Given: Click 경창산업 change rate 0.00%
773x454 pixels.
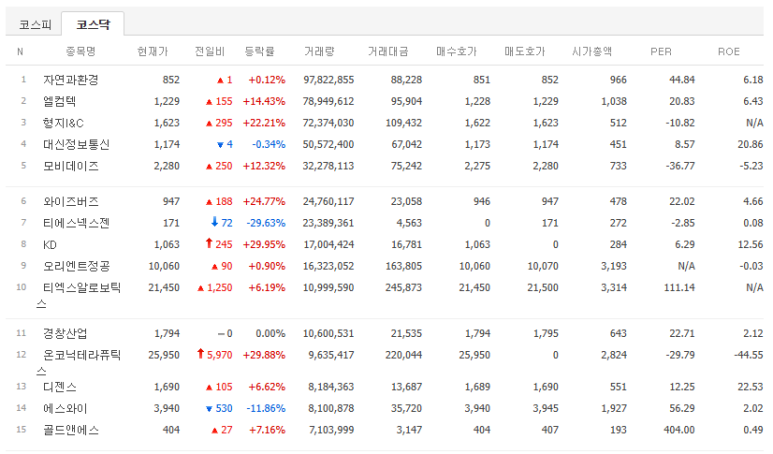Looking at the screenshot, I should coord(270,334).
